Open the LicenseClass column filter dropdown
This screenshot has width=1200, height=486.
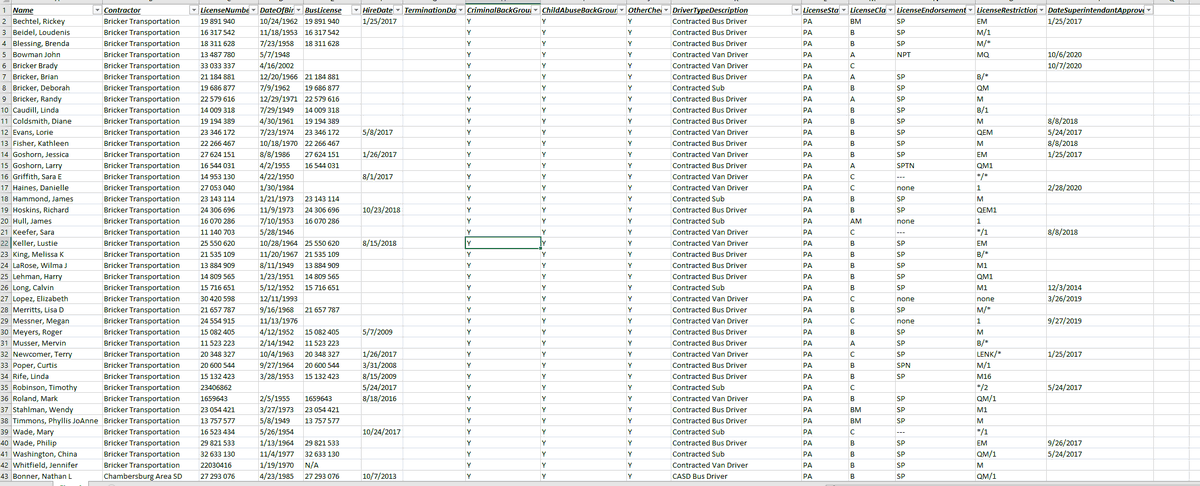pyautogui.click(x=889, y=9)
